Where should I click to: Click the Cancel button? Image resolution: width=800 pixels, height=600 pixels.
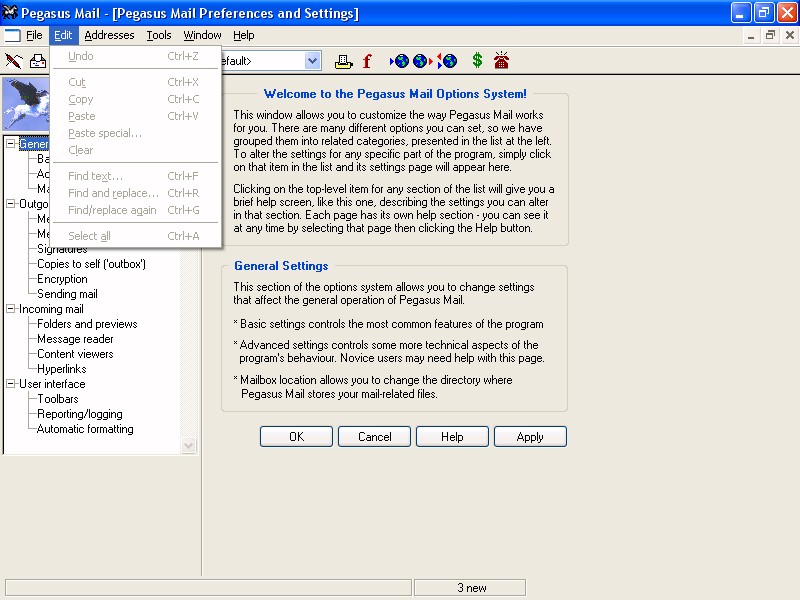pos(374,437)
